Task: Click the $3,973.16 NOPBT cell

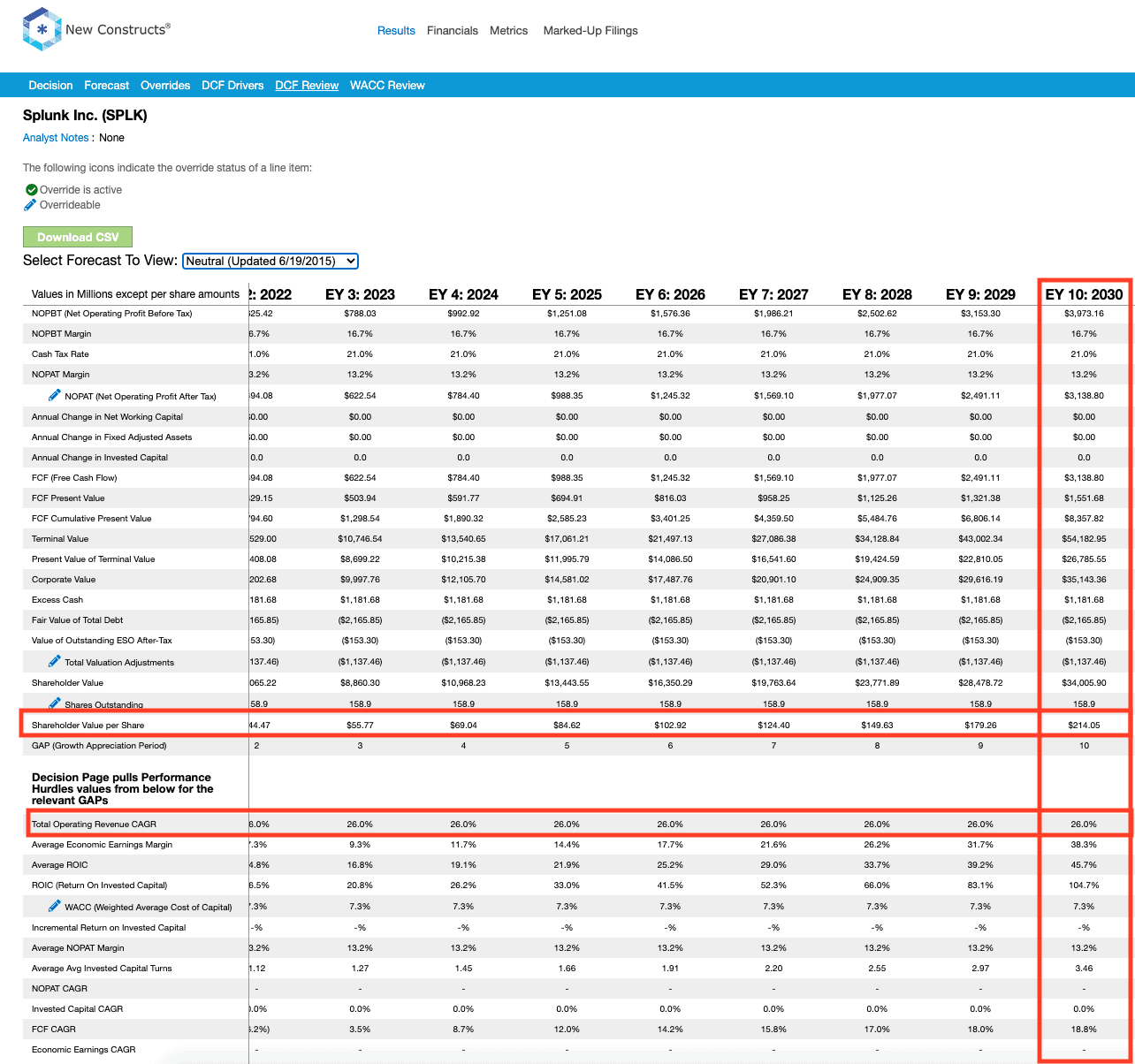Action: (x=1084, y=314)
